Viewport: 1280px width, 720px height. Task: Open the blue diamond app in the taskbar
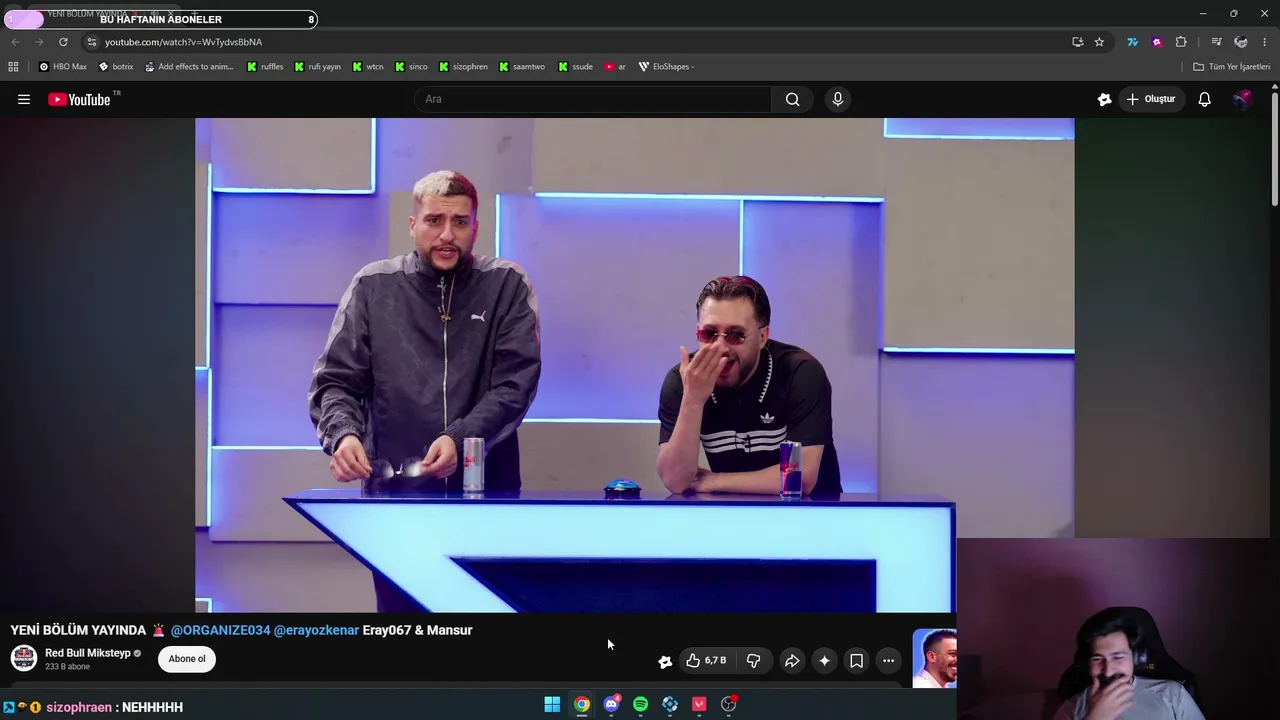(x=670, y=704)
